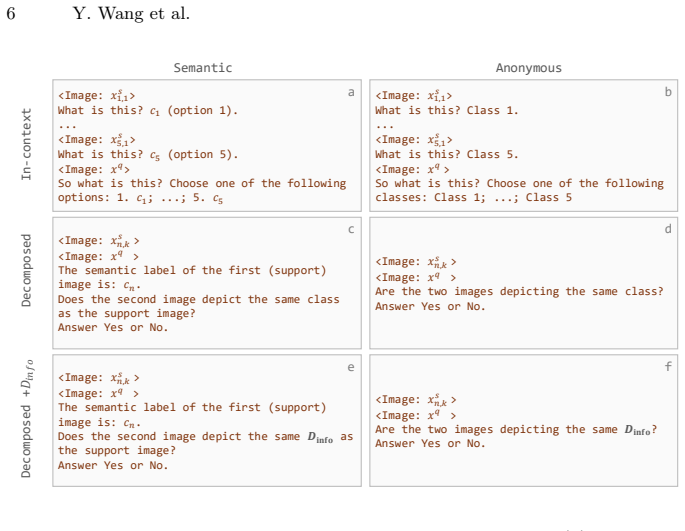The height and width of the screenshot is (531, 685).
Task: Click panel label e
Action: [x=351, y=367]
